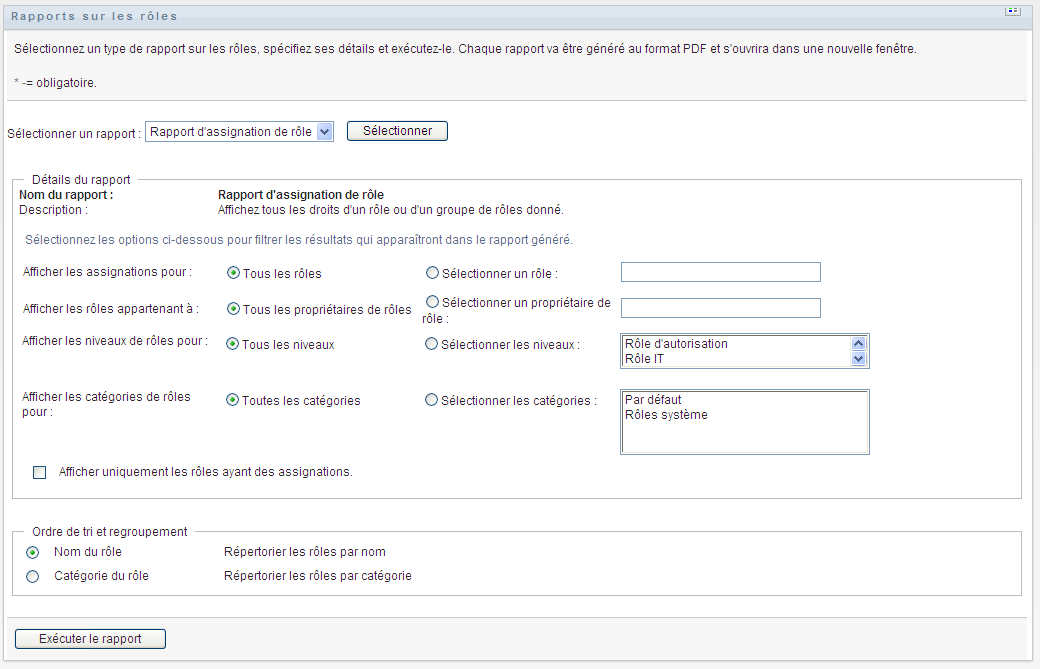
Task: Sort by 'Catégorie du rôle' radio button
Action: point(33,576)
